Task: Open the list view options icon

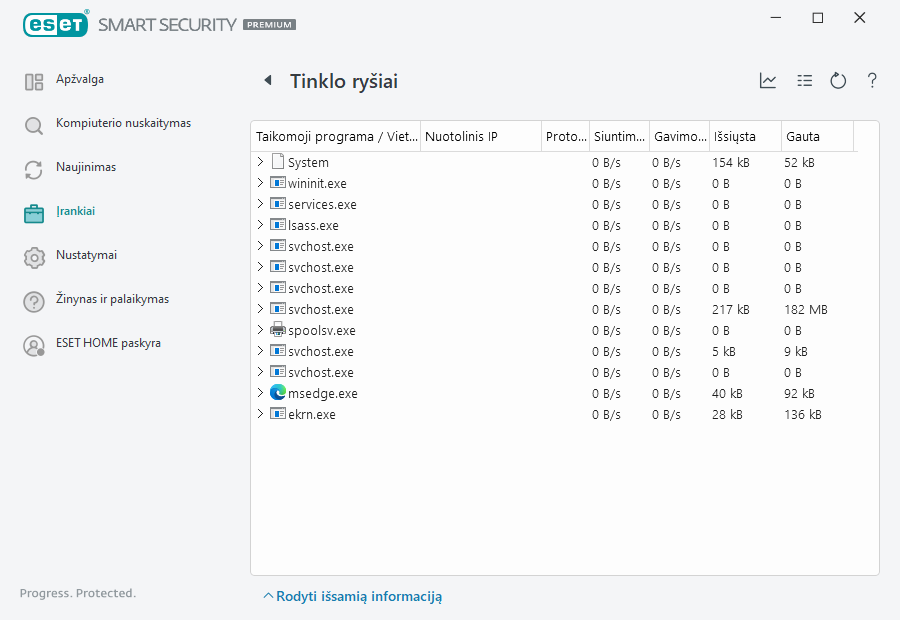Action: tap(804, 81)
